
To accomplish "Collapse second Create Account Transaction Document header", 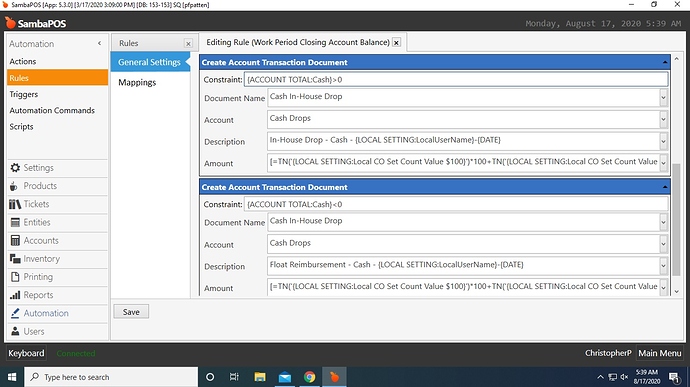I will click(x=664, y=187).
